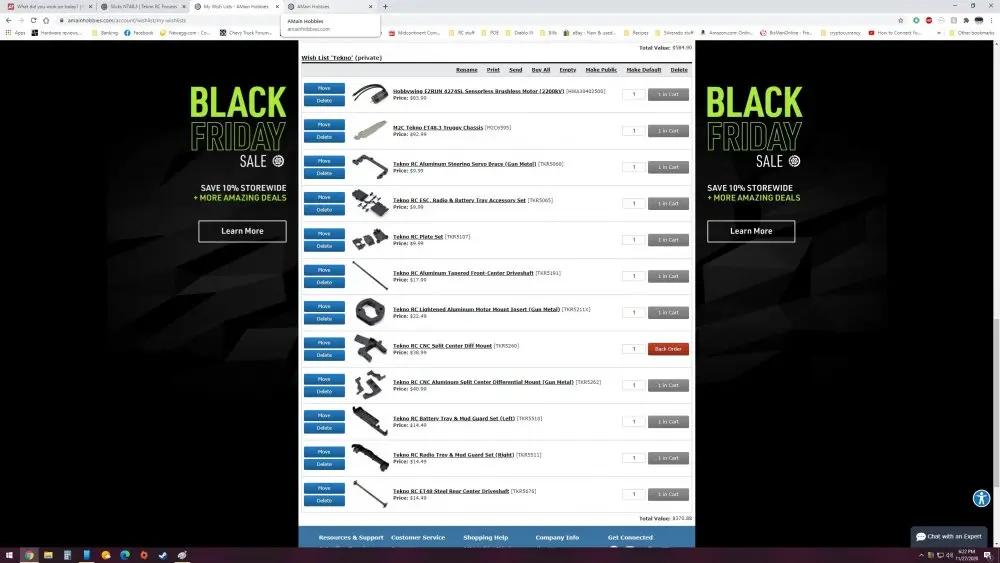Click the quantity field for Tekno RC Plate Set

(633, 240)
